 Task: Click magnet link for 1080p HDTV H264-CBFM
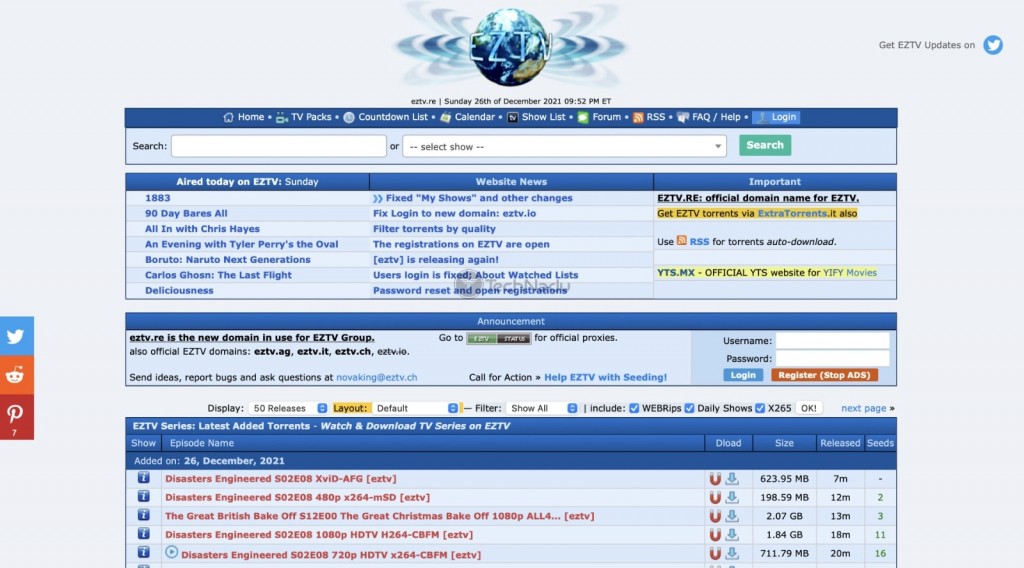pos(715,535)
